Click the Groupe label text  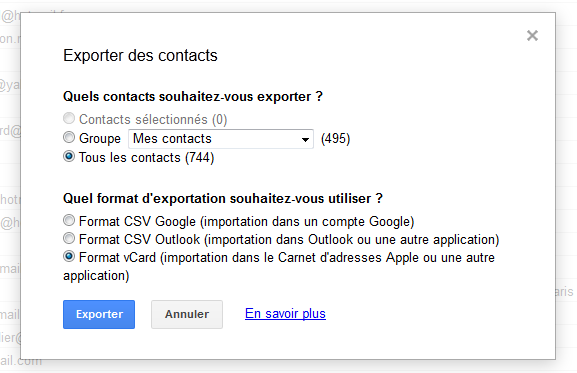(100, 139)
